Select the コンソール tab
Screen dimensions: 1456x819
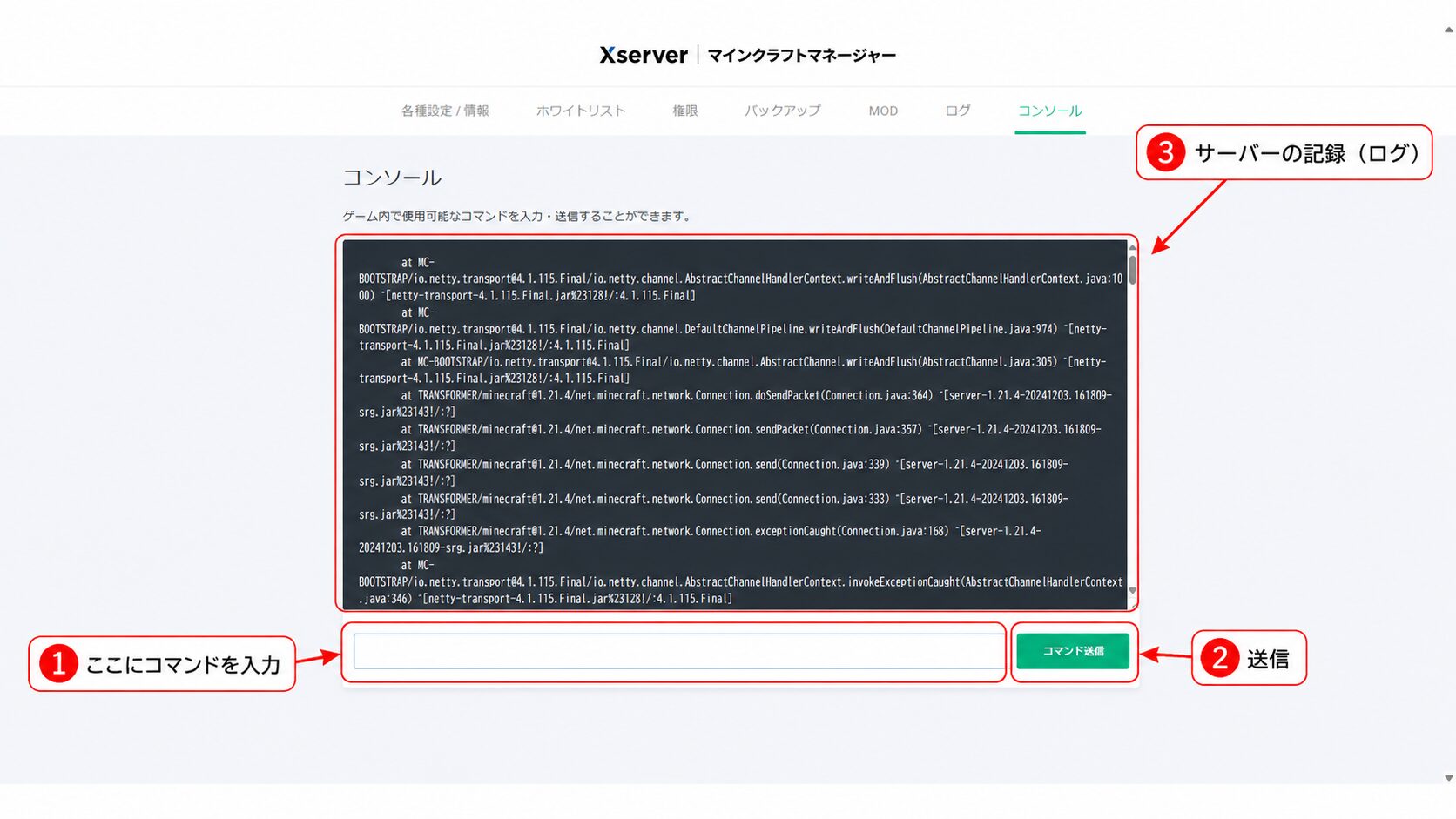point(1050,111)
